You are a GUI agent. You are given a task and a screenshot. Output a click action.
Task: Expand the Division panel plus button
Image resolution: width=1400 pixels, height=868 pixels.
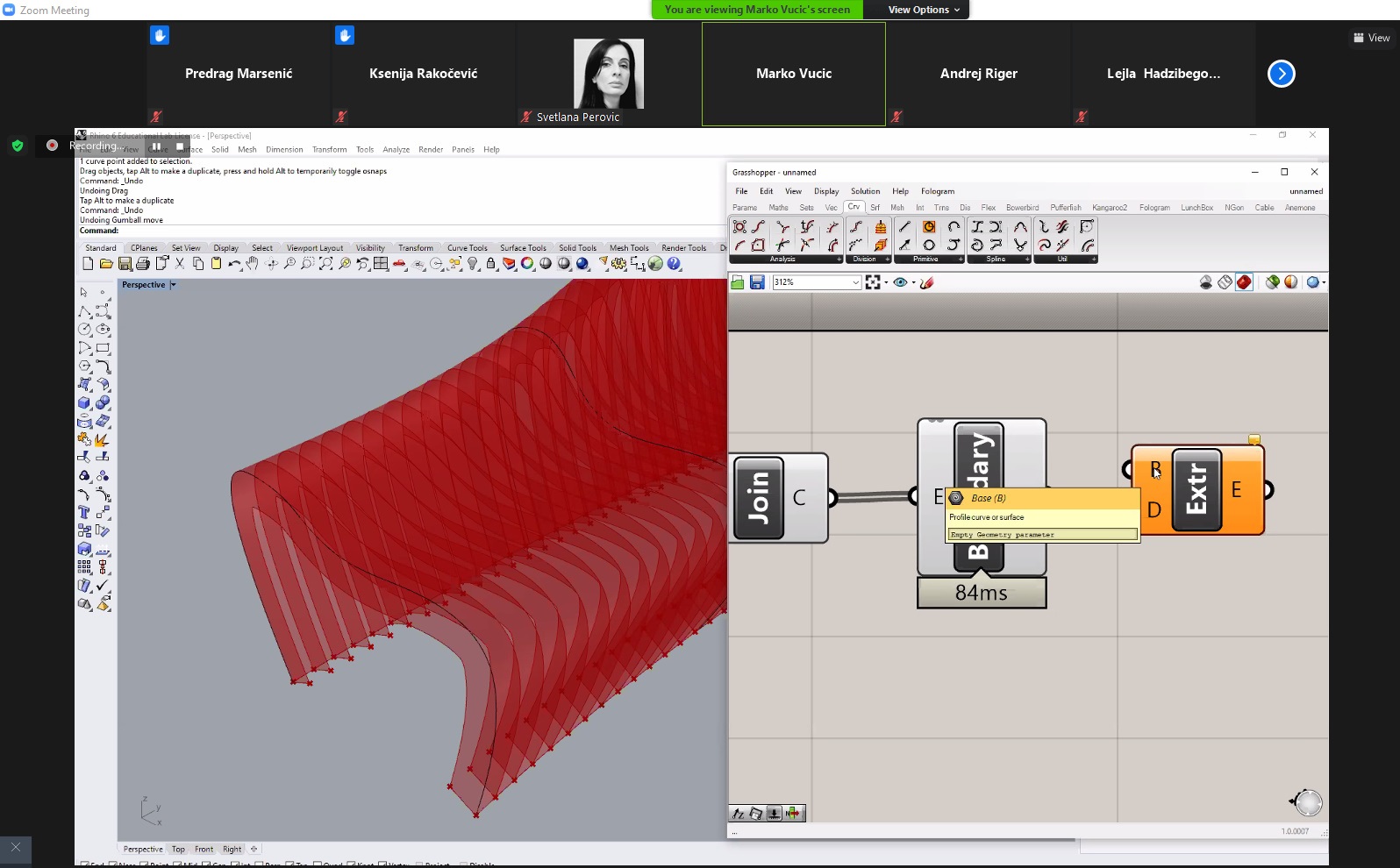point(888,260)
